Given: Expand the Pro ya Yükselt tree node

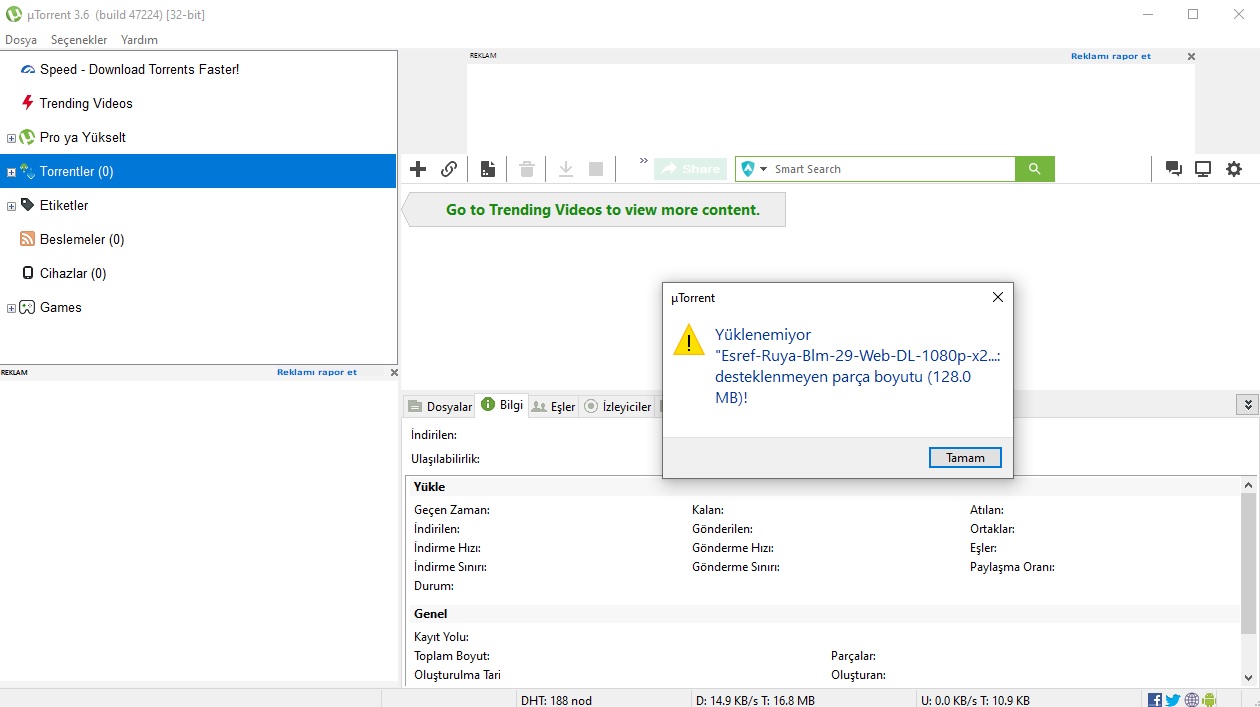Looking at the screenshot, I should tap(11, 138).
